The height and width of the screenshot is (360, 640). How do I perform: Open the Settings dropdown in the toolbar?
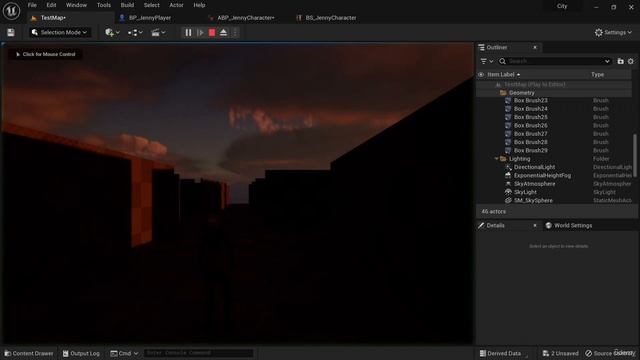(613, 32)
